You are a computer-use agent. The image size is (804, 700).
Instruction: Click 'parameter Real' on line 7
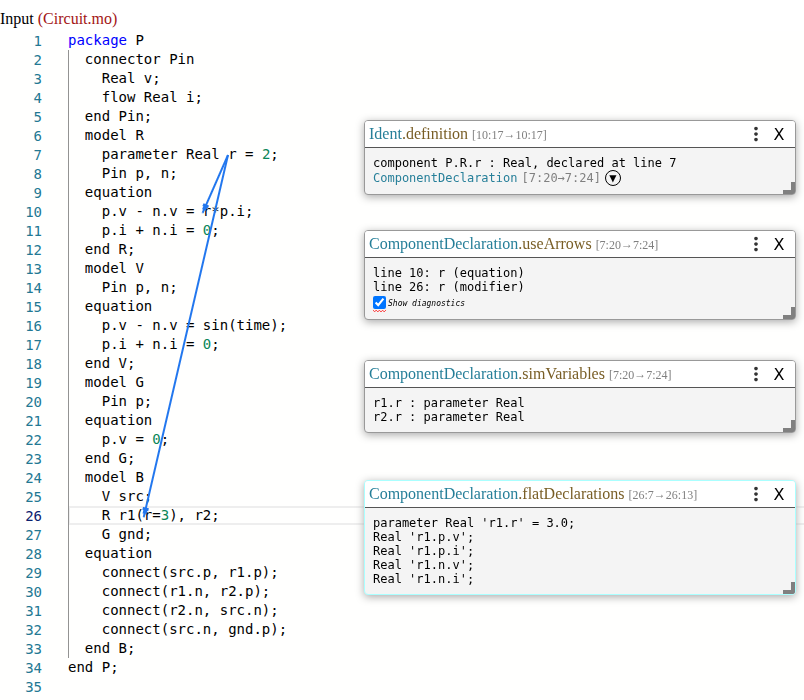click(x=160, y=154)
